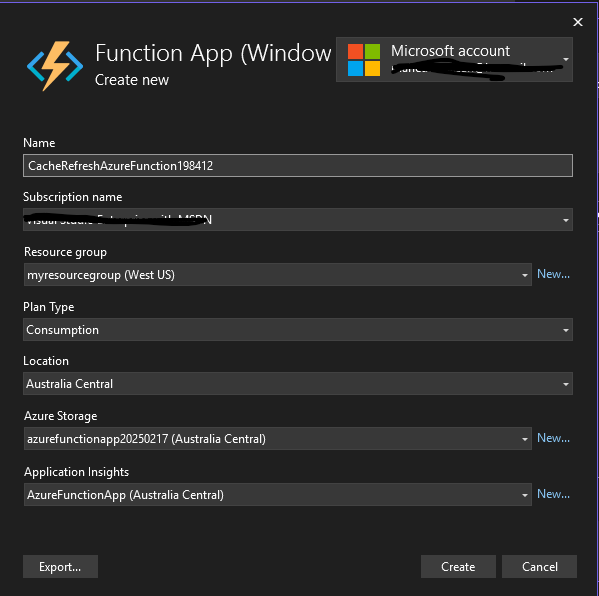Click the azurefunctionapp20250217 storage combo box

(x=278, y=439)
